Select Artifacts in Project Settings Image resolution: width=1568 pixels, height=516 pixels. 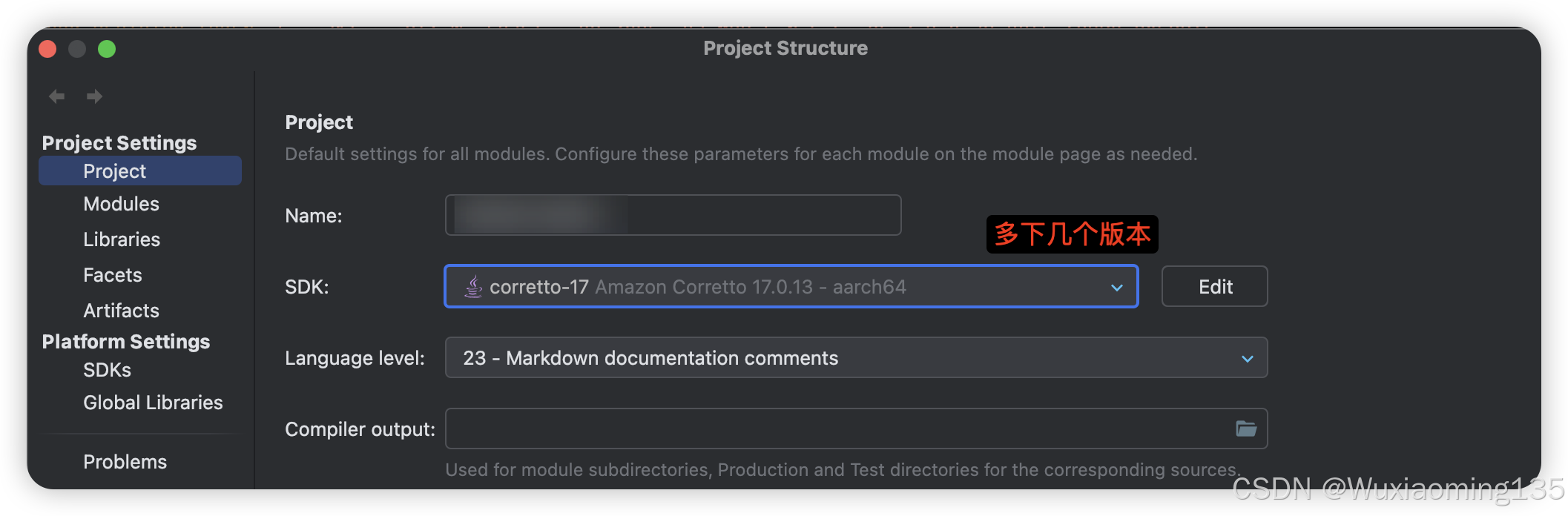(x=121, y=310)
